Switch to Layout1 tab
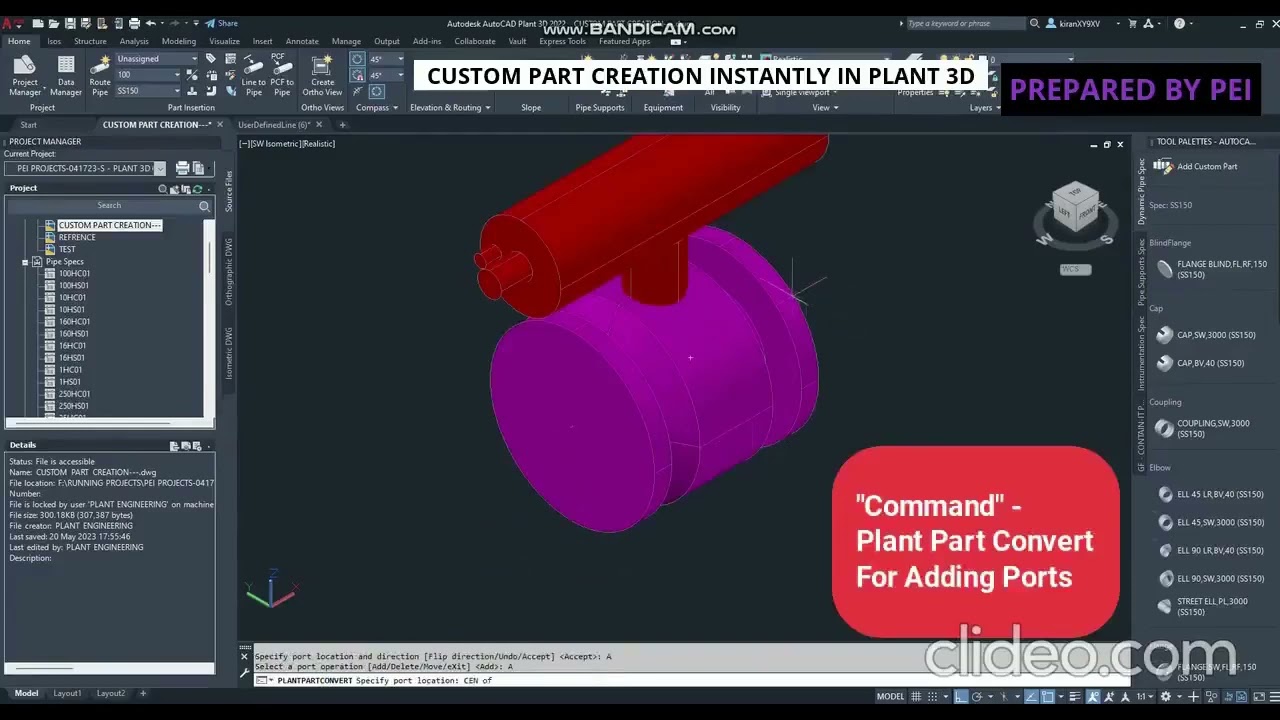 [67, 693]
